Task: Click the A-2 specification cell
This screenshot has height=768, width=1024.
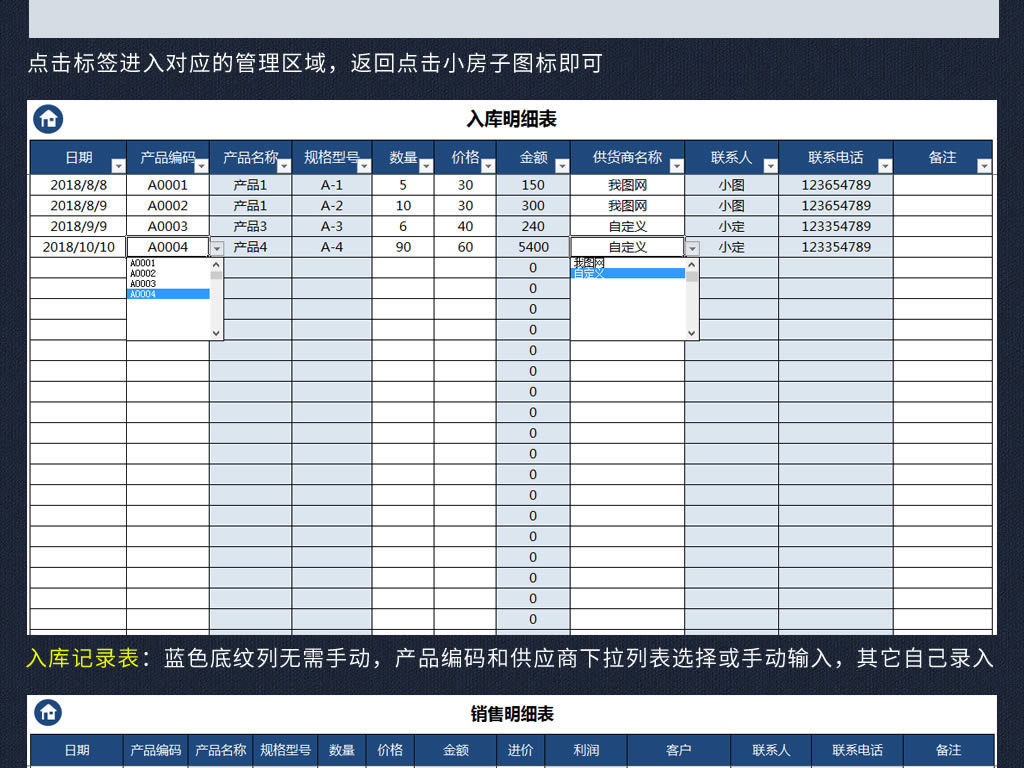Action: coord(332,206)
